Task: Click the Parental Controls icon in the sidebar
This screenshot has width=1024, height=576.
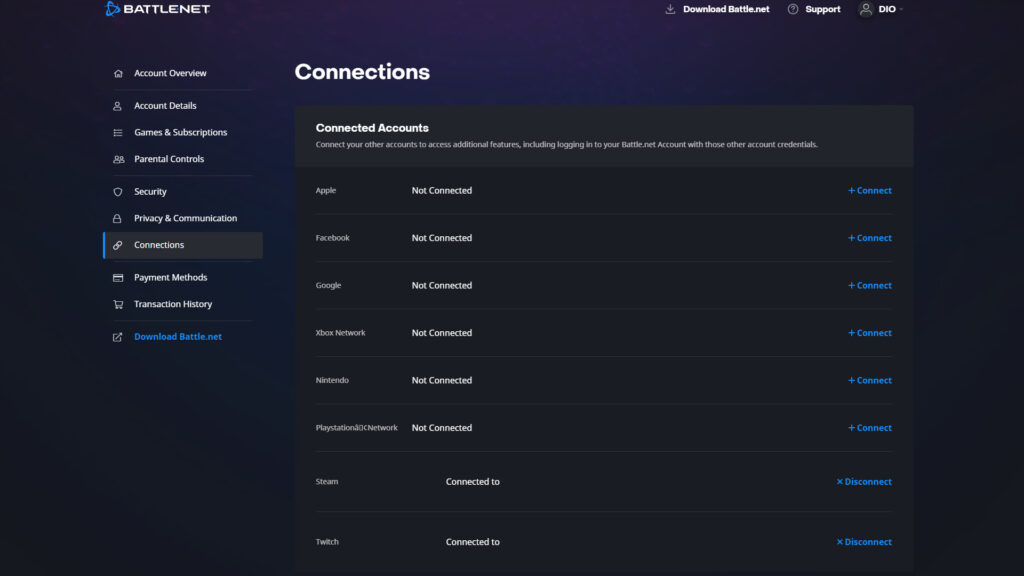Action: 117,158
